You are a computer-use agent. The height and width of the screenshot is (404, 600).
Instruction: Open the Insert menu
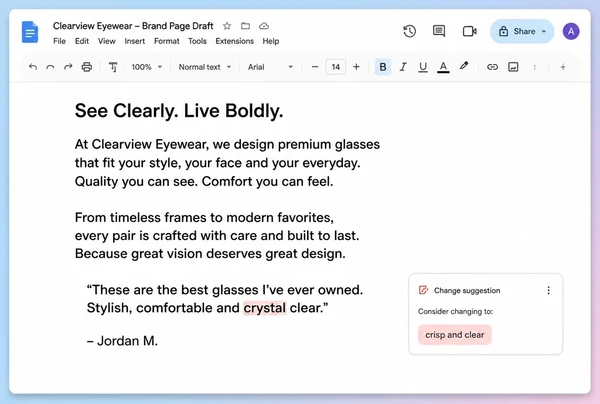click(135, 41)
